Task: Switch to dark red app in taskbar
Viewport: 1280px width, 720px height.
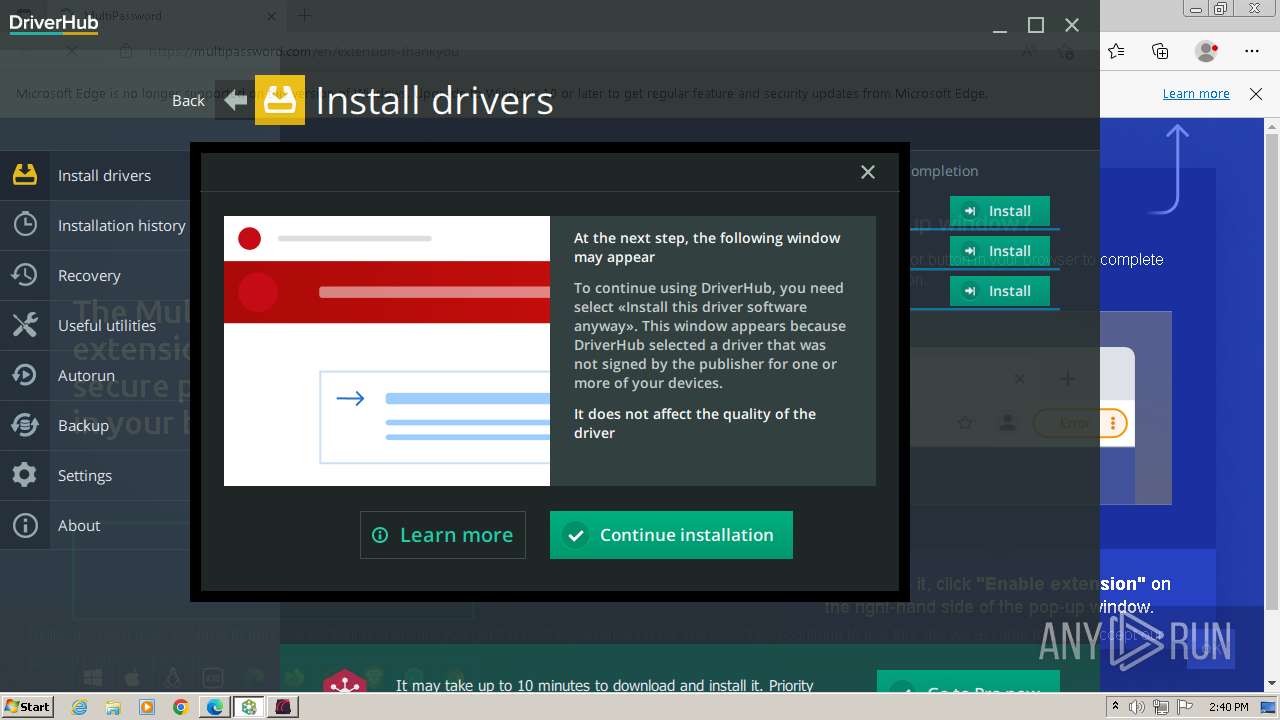Action: point(283,707)
